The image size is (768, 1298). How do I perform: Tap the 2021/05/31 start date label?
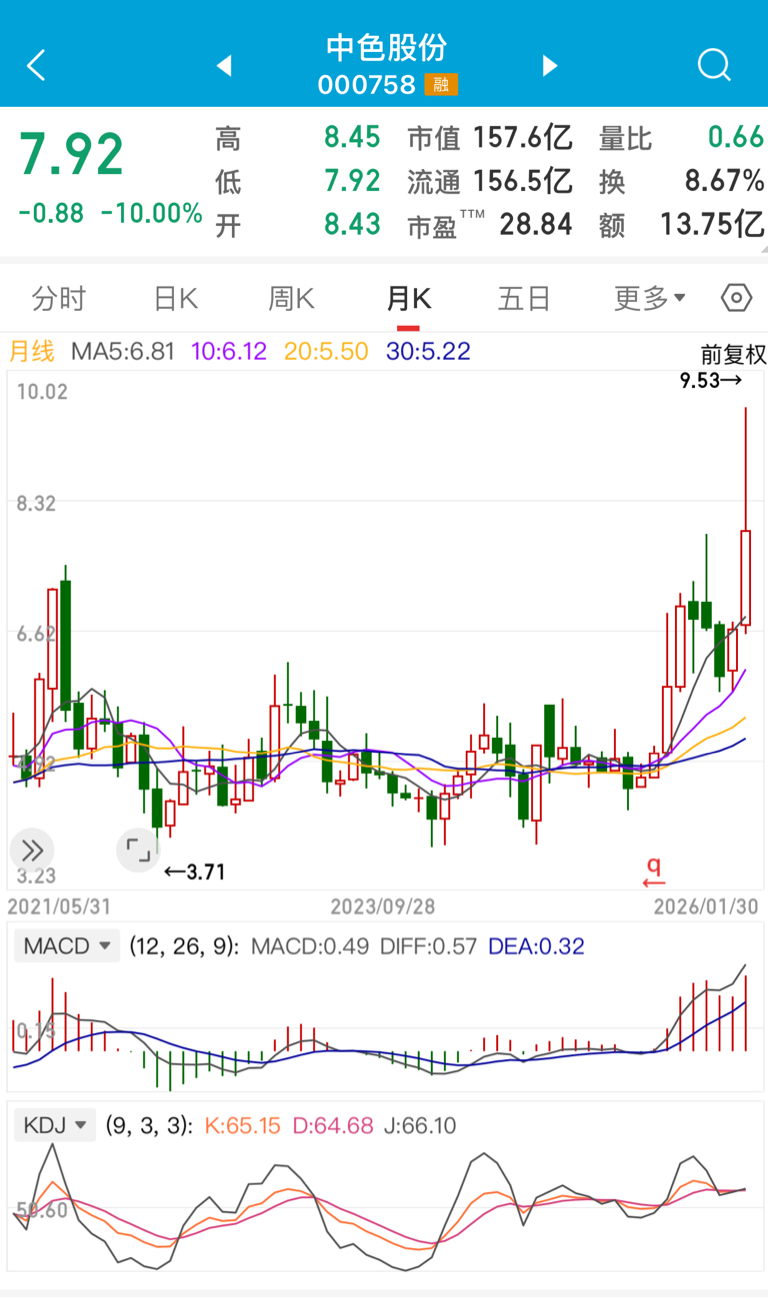pos(59,906)
